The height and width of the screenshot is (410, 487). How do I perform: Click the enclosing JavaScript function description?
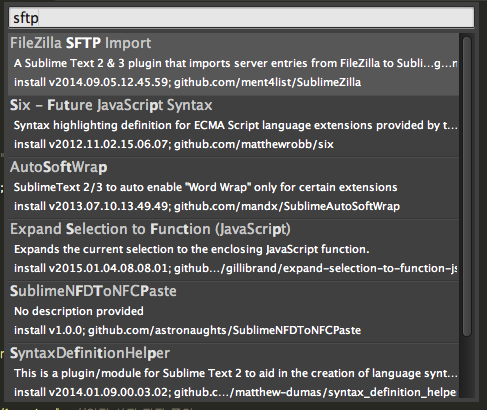tap(192, 249)
